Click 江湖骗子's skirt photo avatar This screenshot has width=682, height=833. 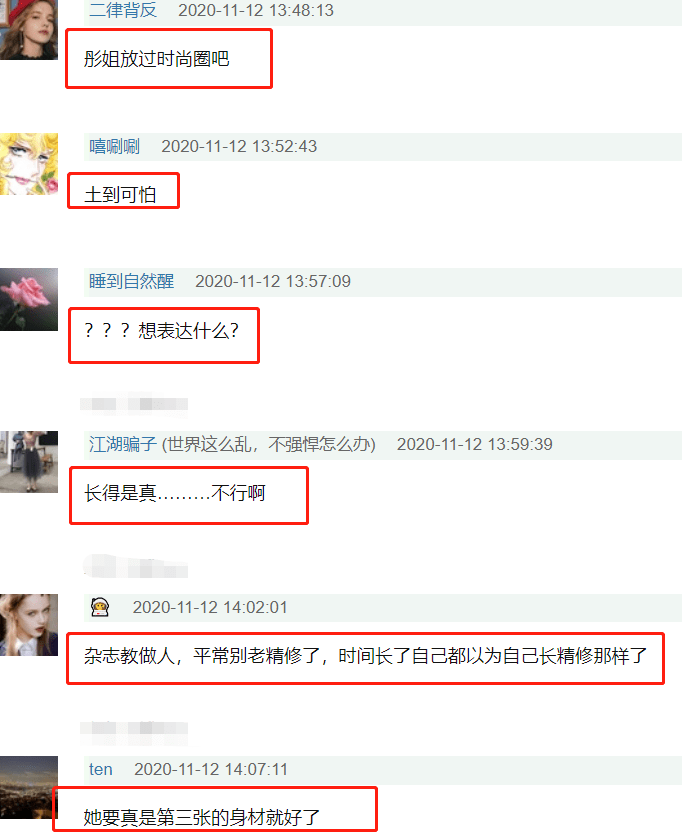pos(29,462)
